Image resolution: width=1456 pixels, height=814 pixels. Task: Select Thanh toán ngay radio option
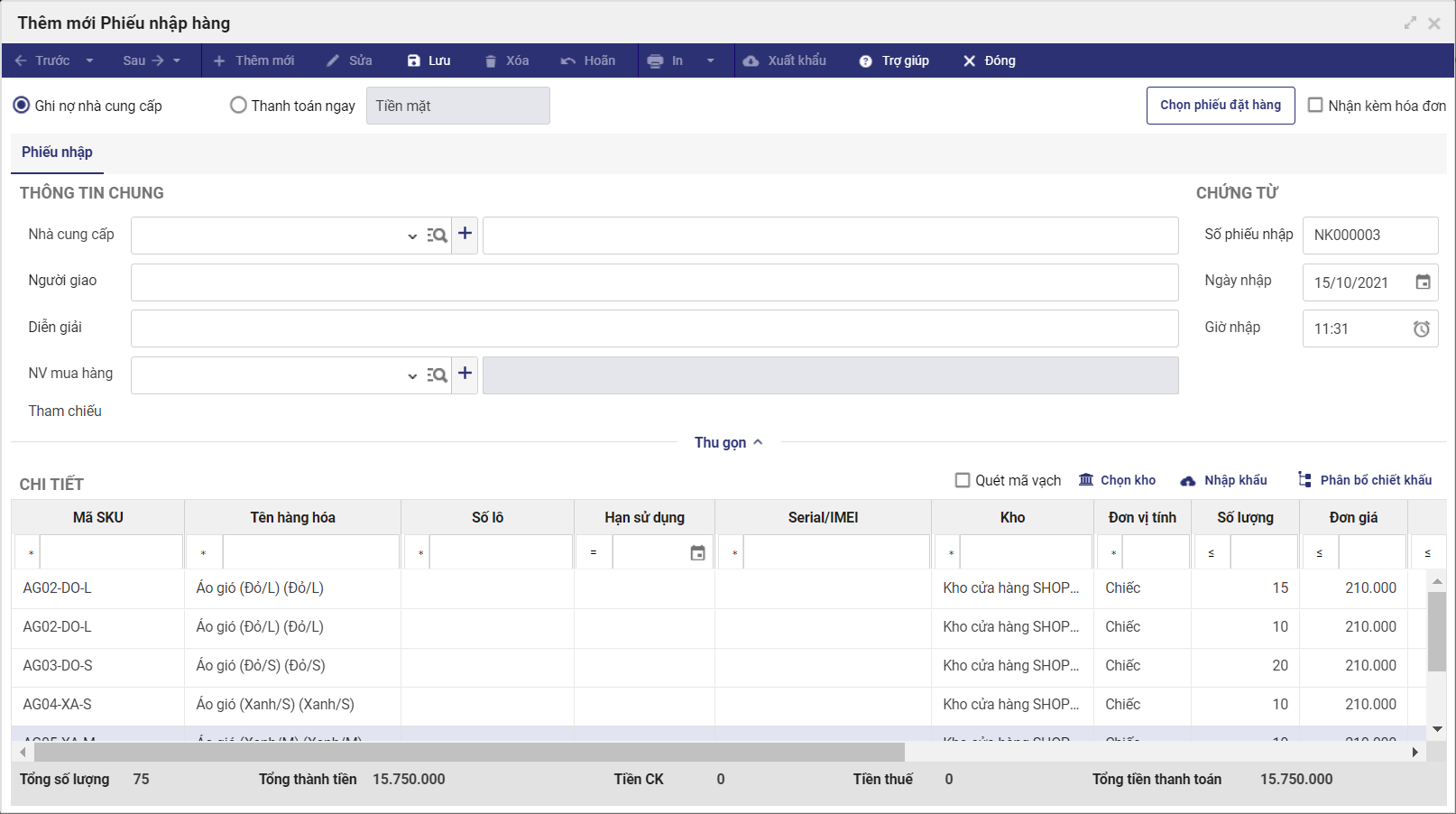click(x=238, y=106)
